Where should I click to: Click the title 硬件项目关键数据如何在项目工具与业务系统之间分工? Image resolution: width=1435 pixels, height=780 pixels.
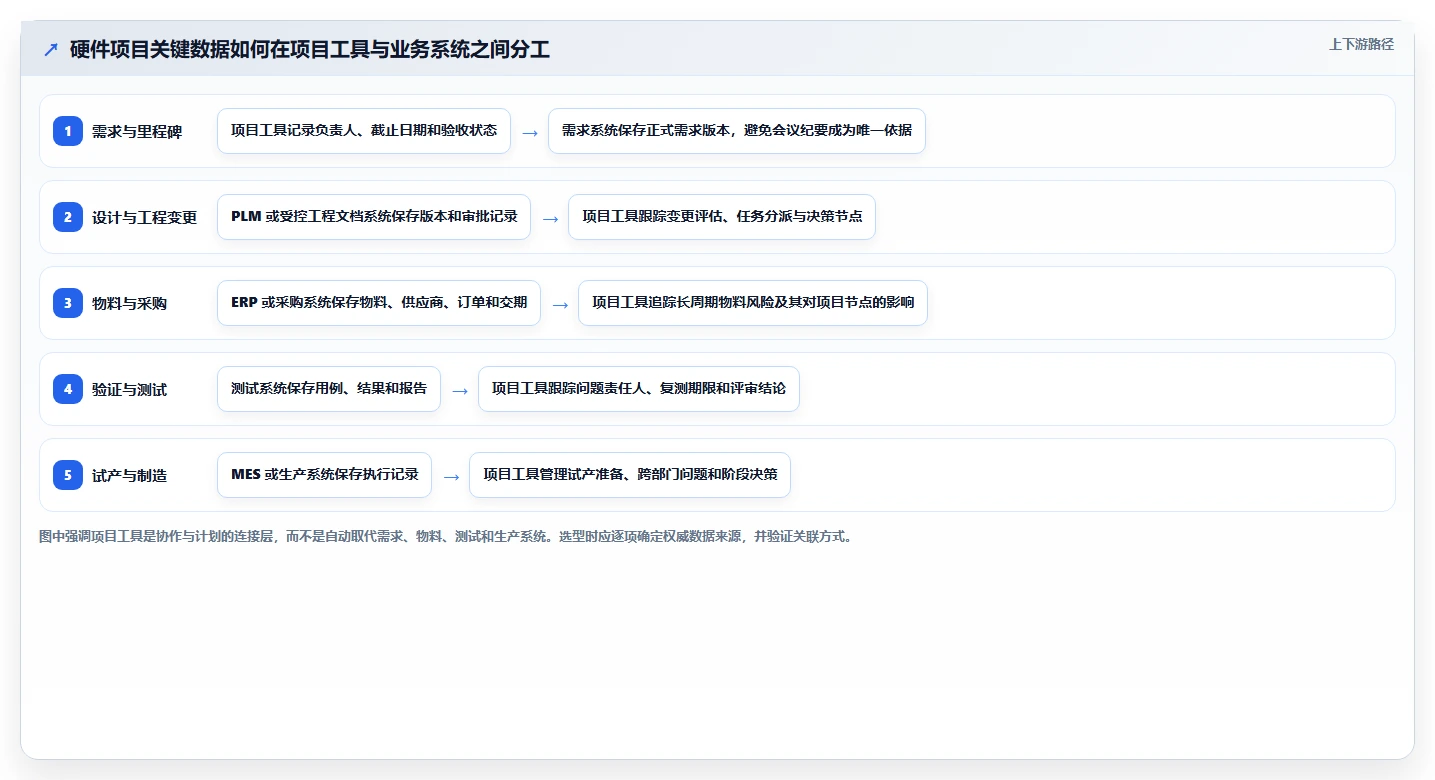tap(310, 50)
